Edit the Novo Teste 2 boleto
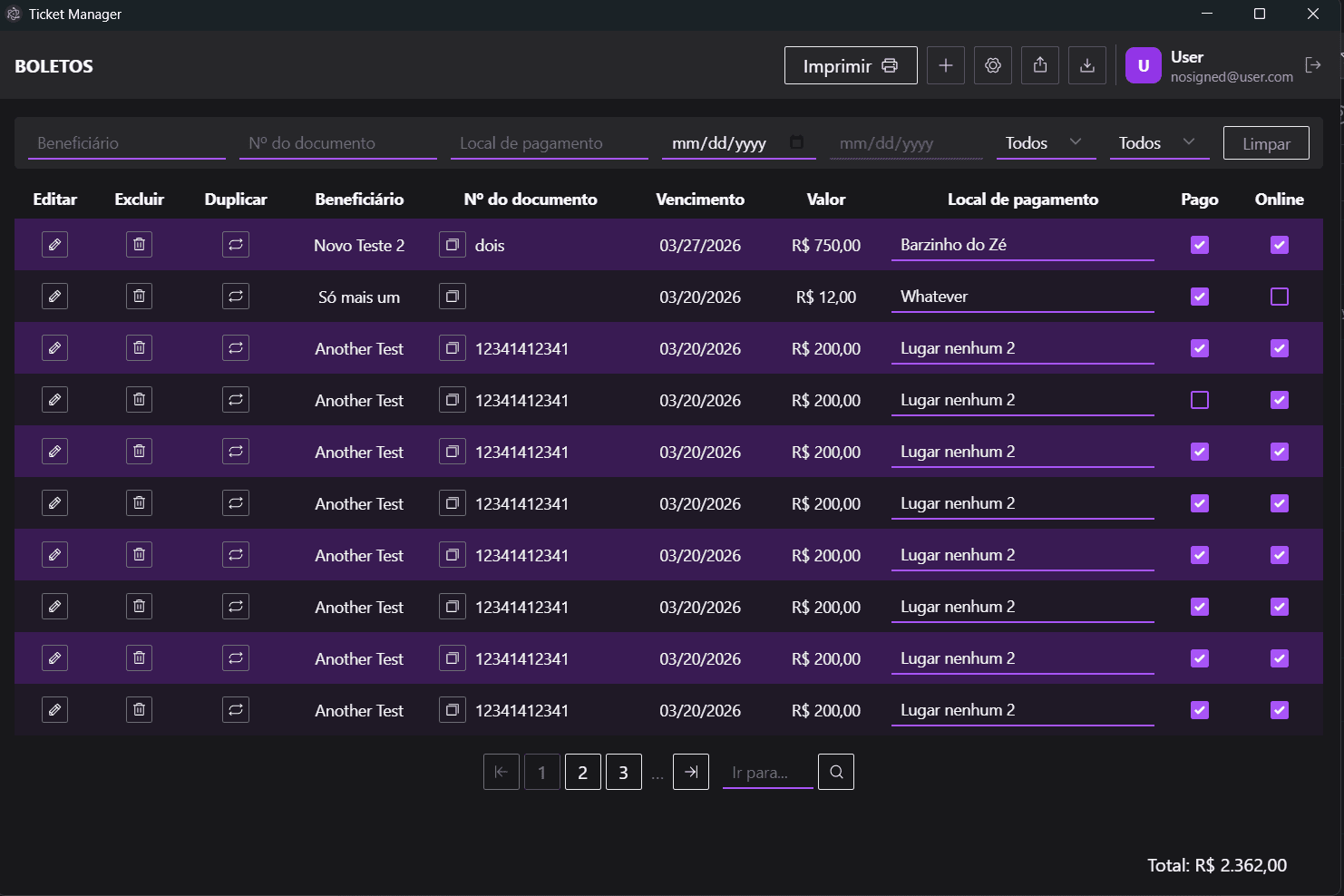Image resolution: width=1344 pixels, height=896 pixels. pyautogui.click(x=55, y=245)
